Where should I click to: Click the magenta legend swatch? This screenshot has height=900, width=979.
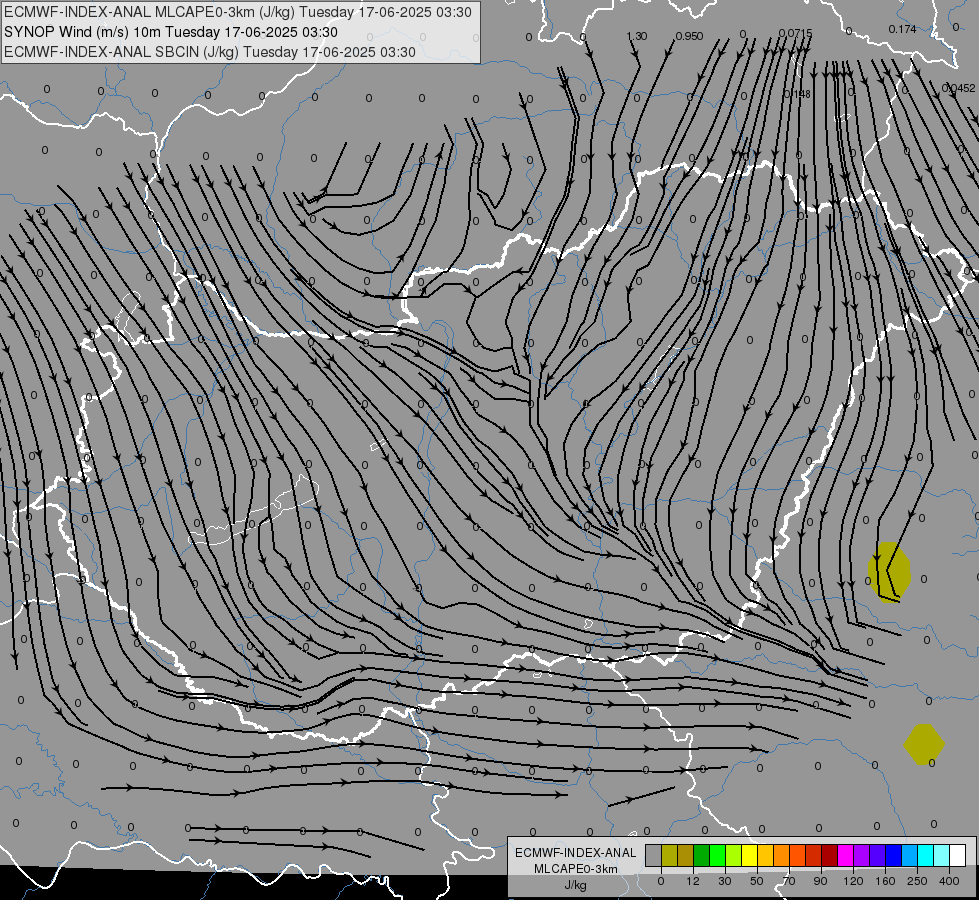[x=846, y=855]
